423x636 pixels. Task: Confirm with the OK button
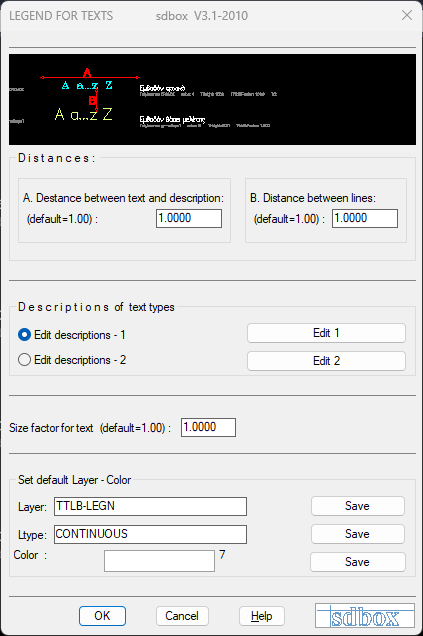click(102, 616)
